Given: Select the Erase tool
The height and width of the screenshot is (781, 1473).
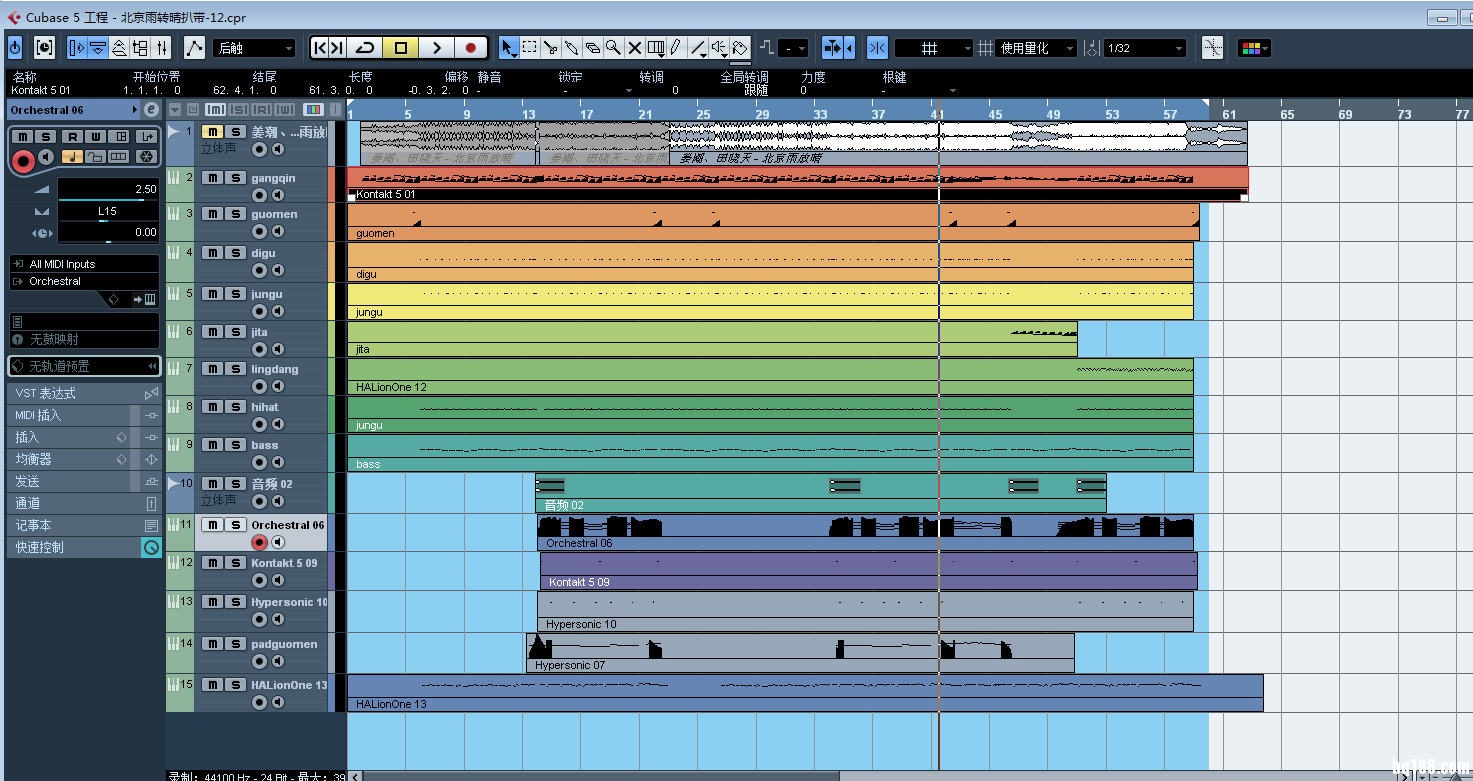Looking at the screenshot, I should coord(592,47).
